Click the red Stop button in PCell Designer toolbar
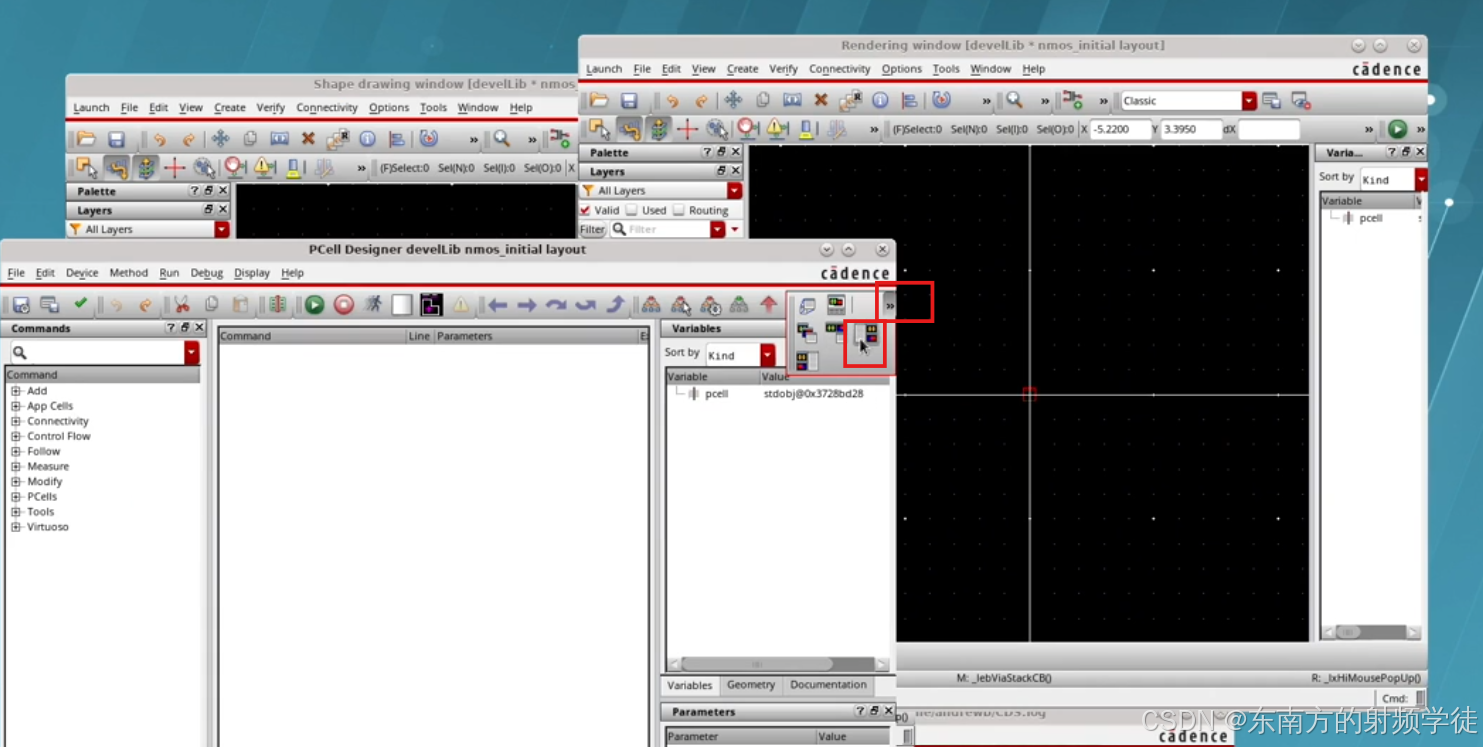Screen dimensions: 1483x747 pyautogui.click(x=344, y=305)
